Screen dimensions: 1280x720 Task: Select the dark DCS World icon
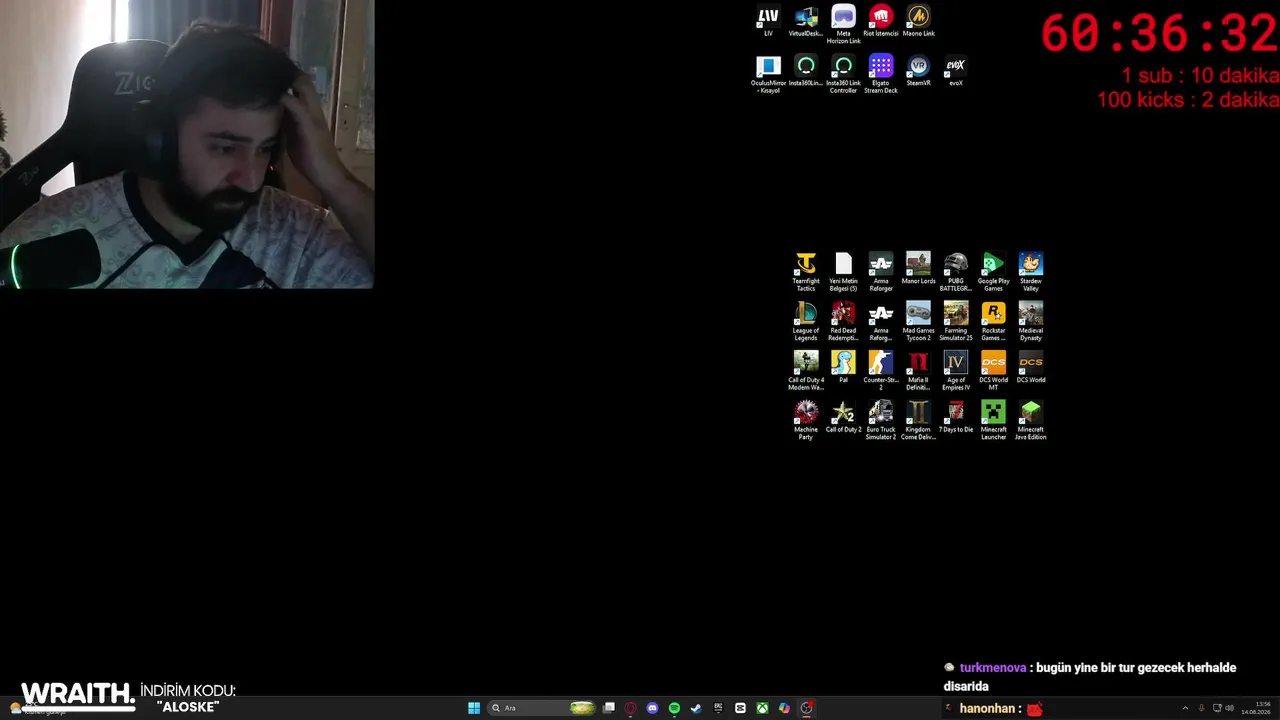pyautogui.click(x=1031, y=368)
